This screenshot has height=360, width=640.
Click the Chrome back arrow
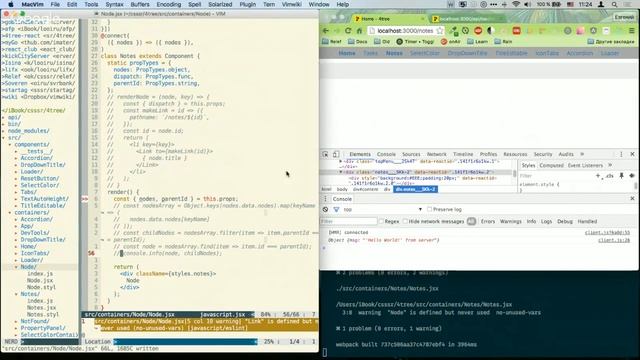[326, 31]
